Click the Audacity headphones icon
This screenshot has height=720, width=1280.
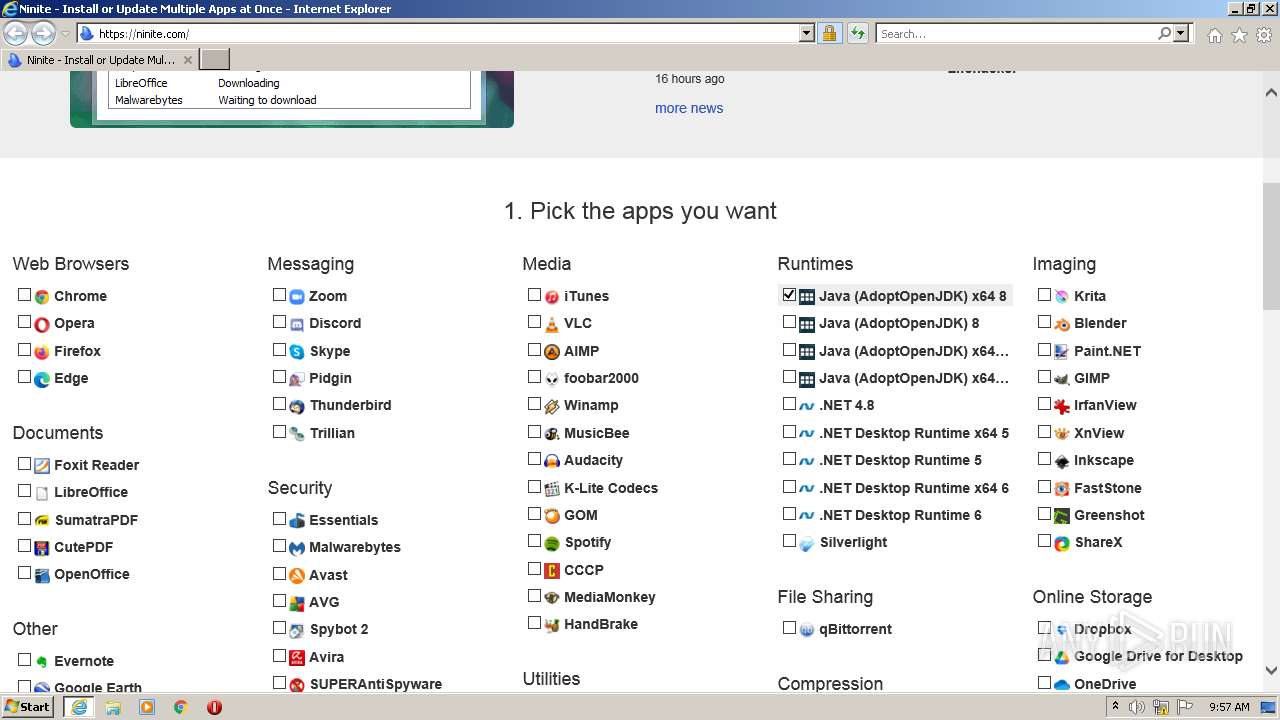coord(552,461)
